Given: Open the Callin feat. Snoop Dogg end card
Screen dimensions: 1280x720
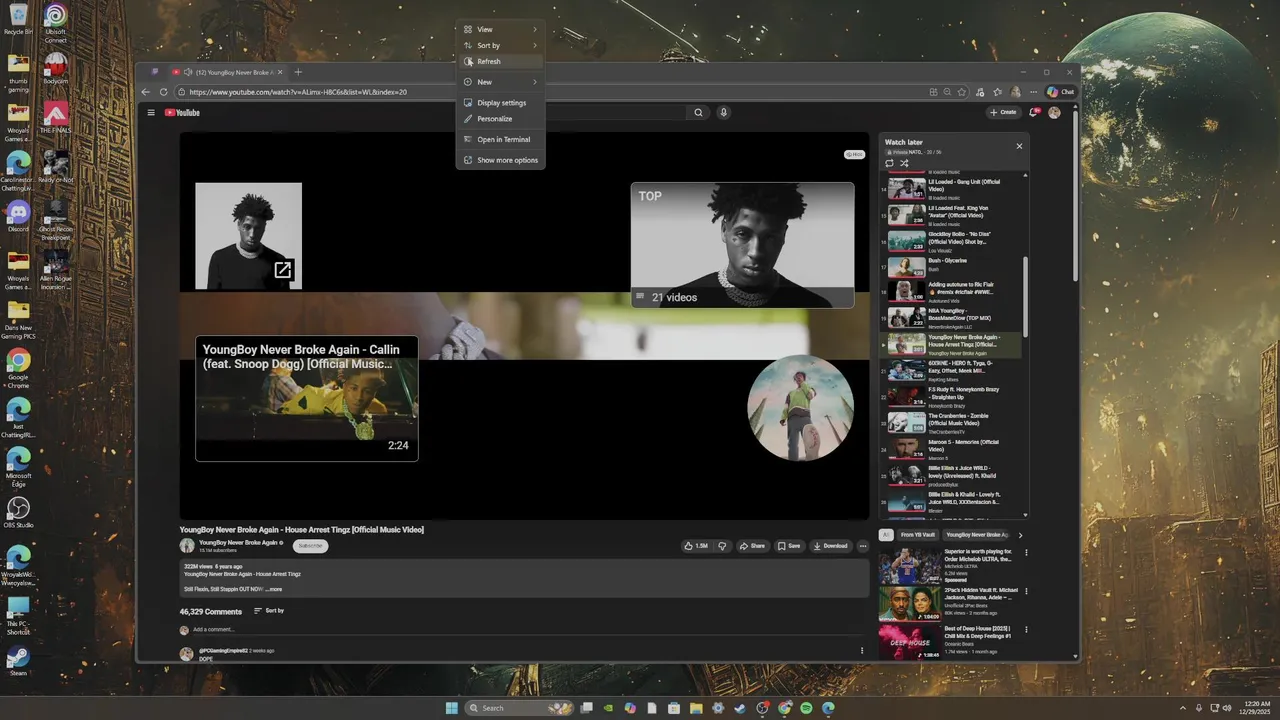Looking at the screenshot, I should [307, 398].
